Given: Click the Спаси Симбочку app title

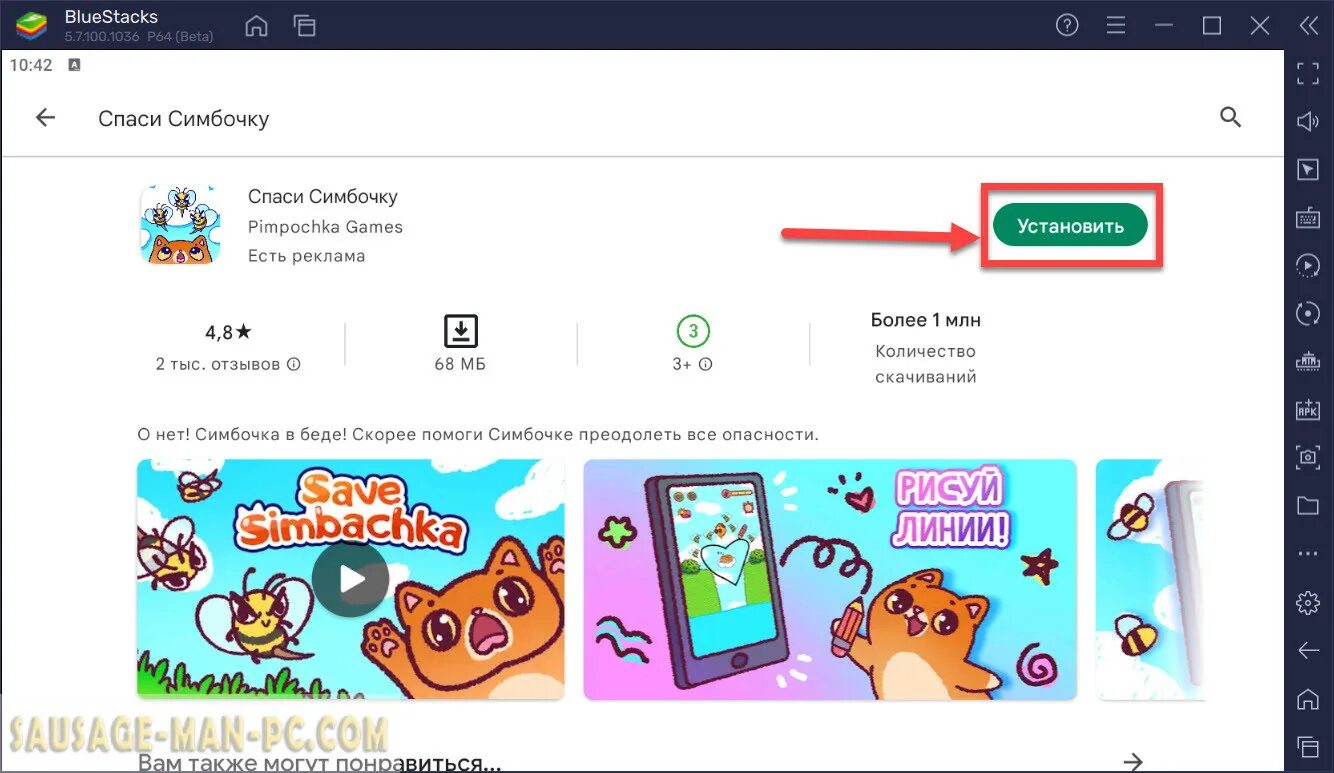Looking at the screenshot, I should 322,197.
